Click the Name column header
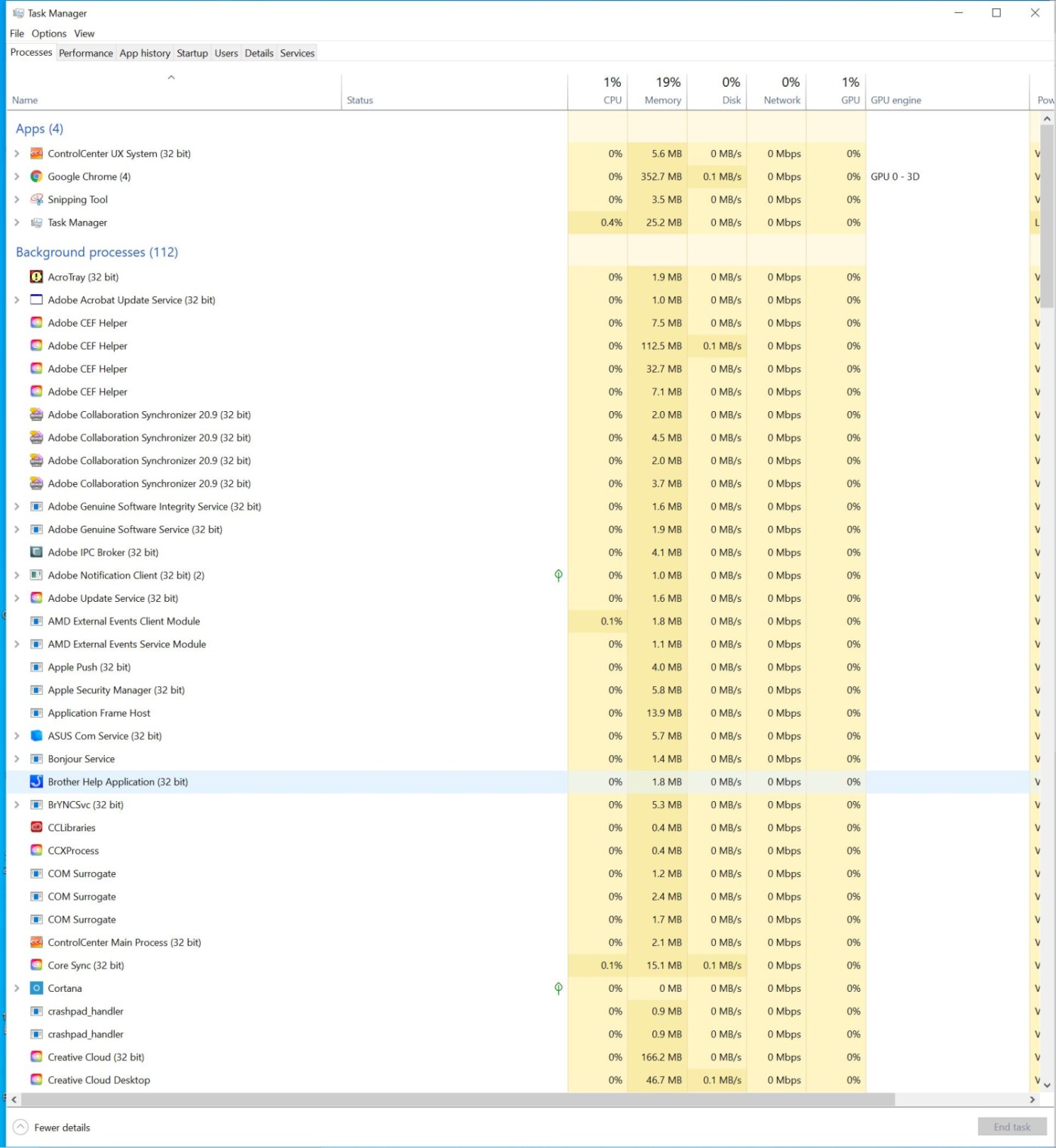 [173, 91]
